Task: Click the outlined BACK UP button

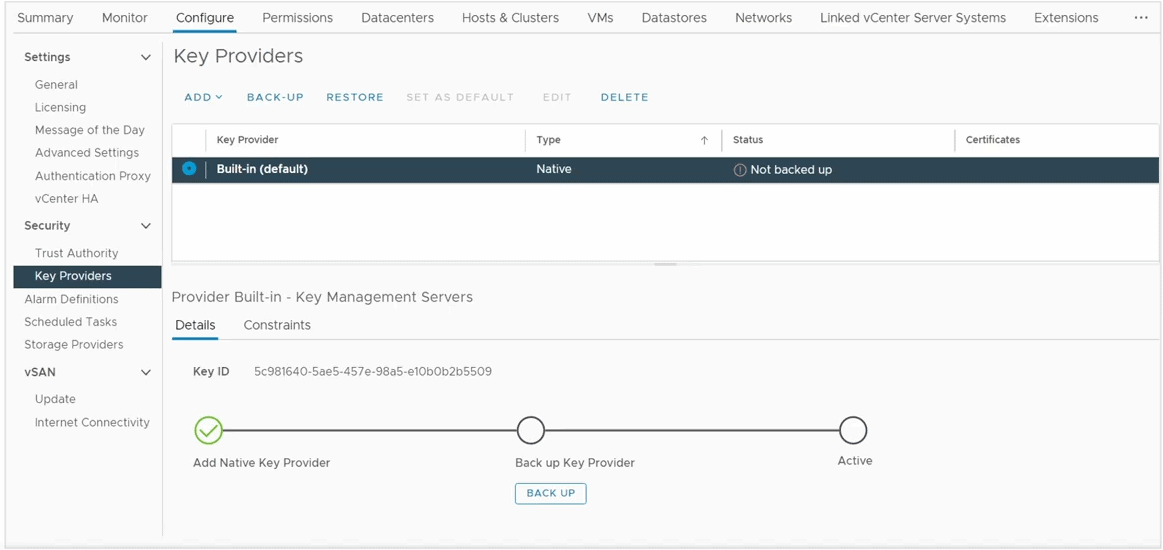Action: click(550, 494)
